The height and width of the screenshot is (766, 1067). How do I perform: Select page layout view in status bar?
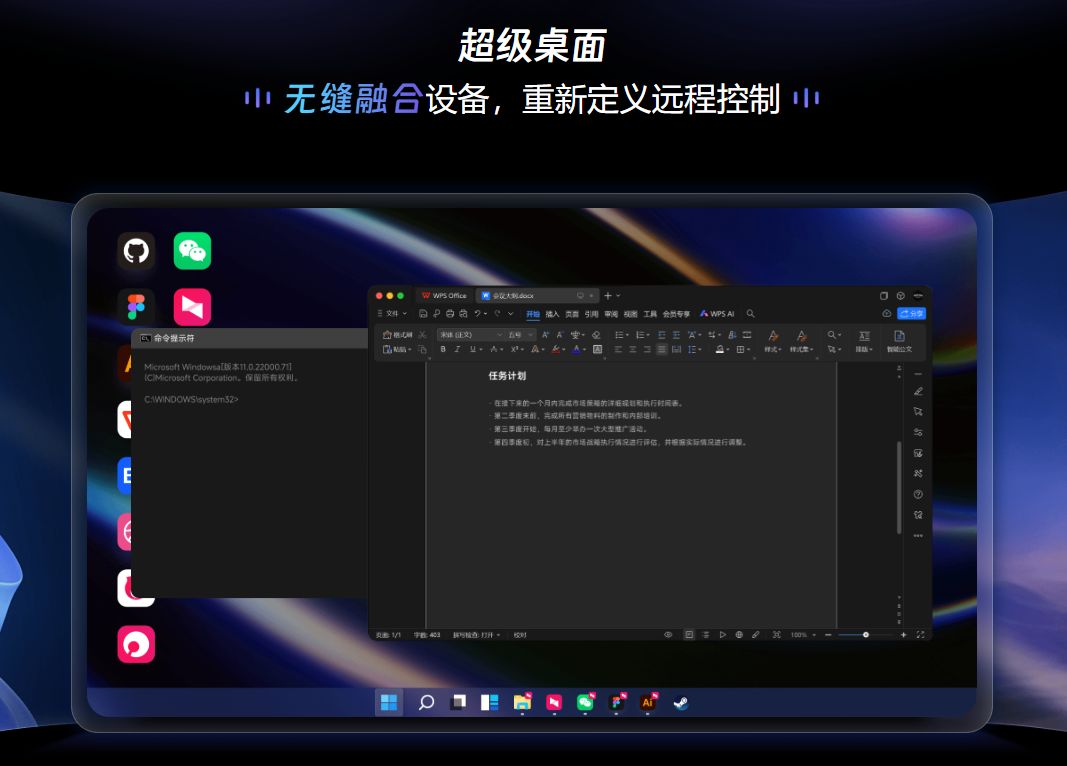[x=689, y=635]
